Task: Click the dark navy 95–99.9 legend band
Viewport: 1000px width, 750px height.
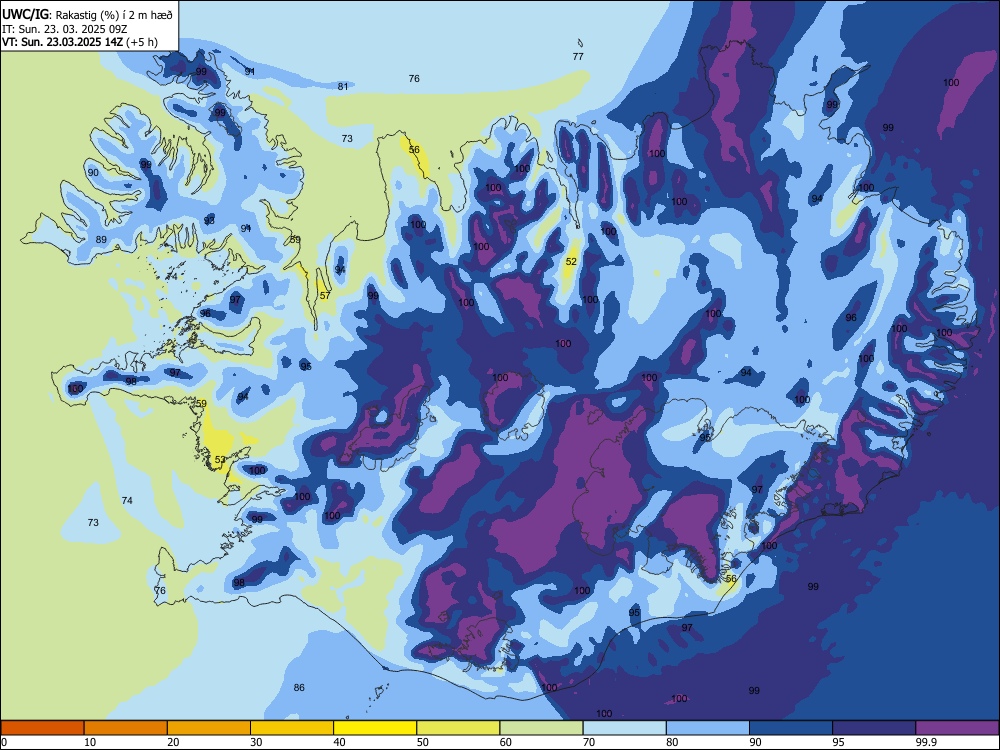Action: (874, 728)
